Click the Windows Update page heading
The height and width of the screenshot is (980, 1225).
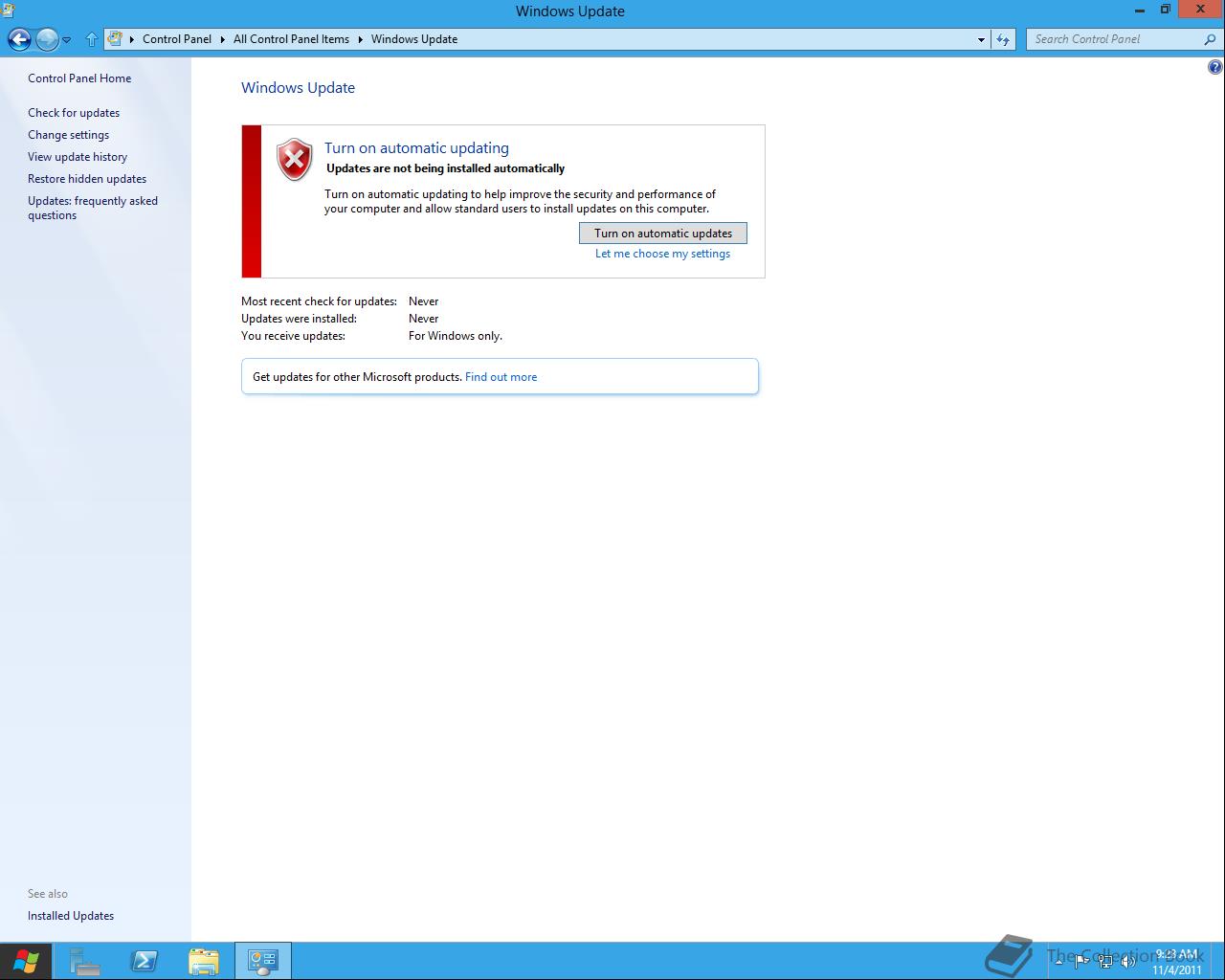coord(298,87)
